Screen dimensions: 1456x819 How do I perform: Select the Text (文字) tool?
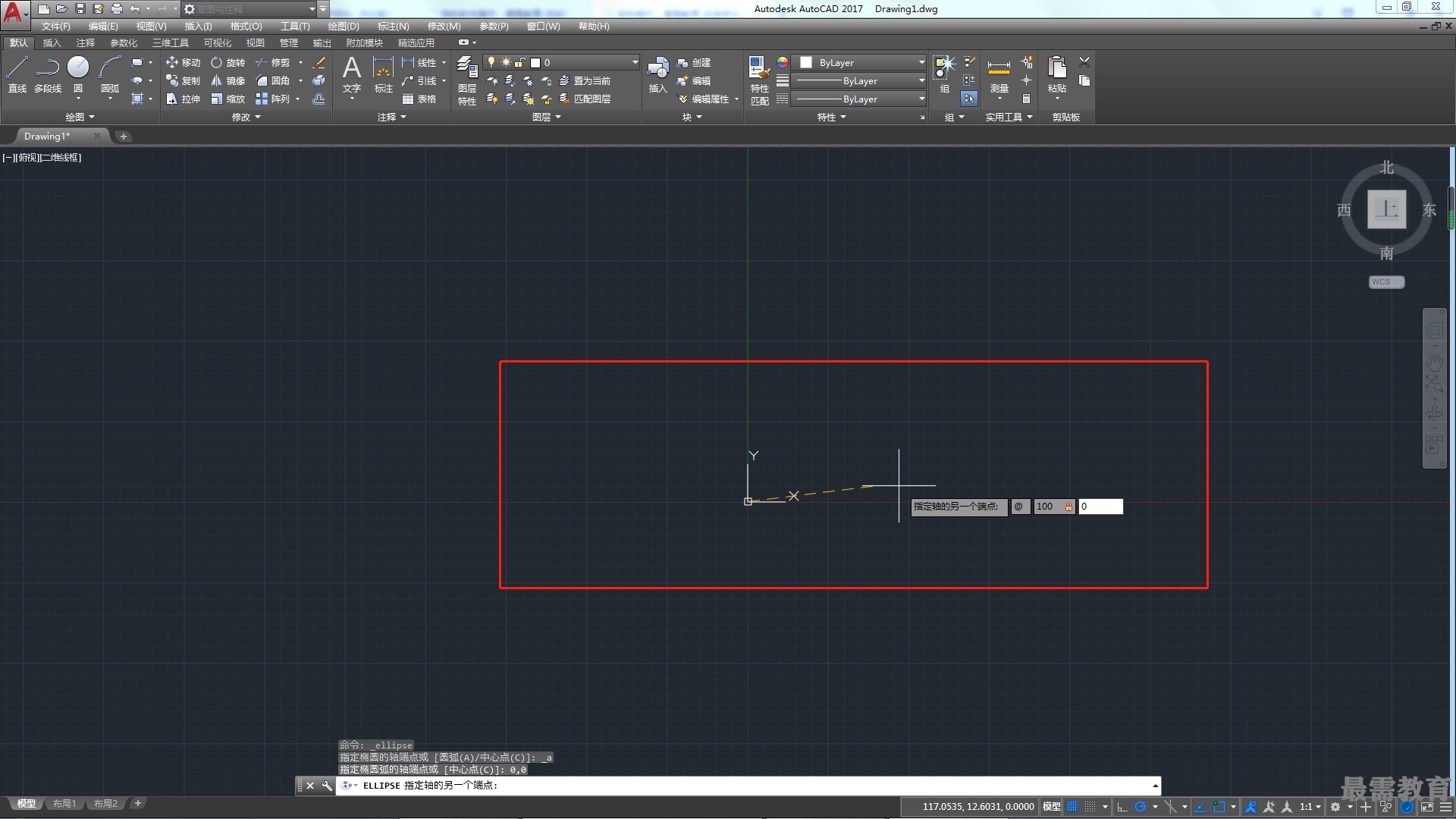click(x=352, y=74)
